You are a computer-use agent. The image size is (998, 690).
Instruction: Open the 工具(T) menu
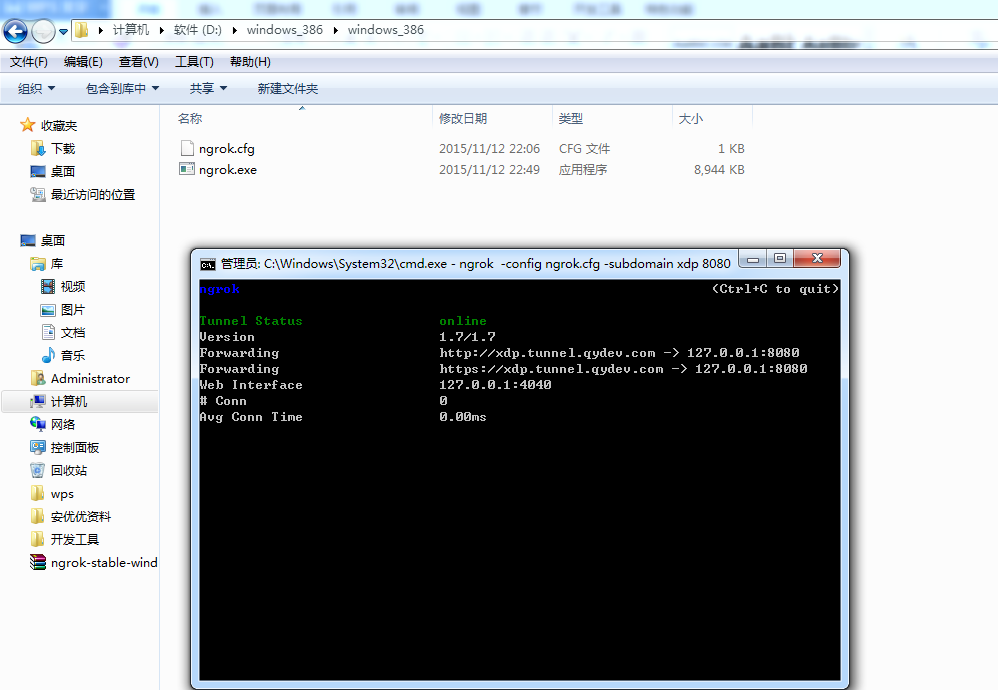194,62
